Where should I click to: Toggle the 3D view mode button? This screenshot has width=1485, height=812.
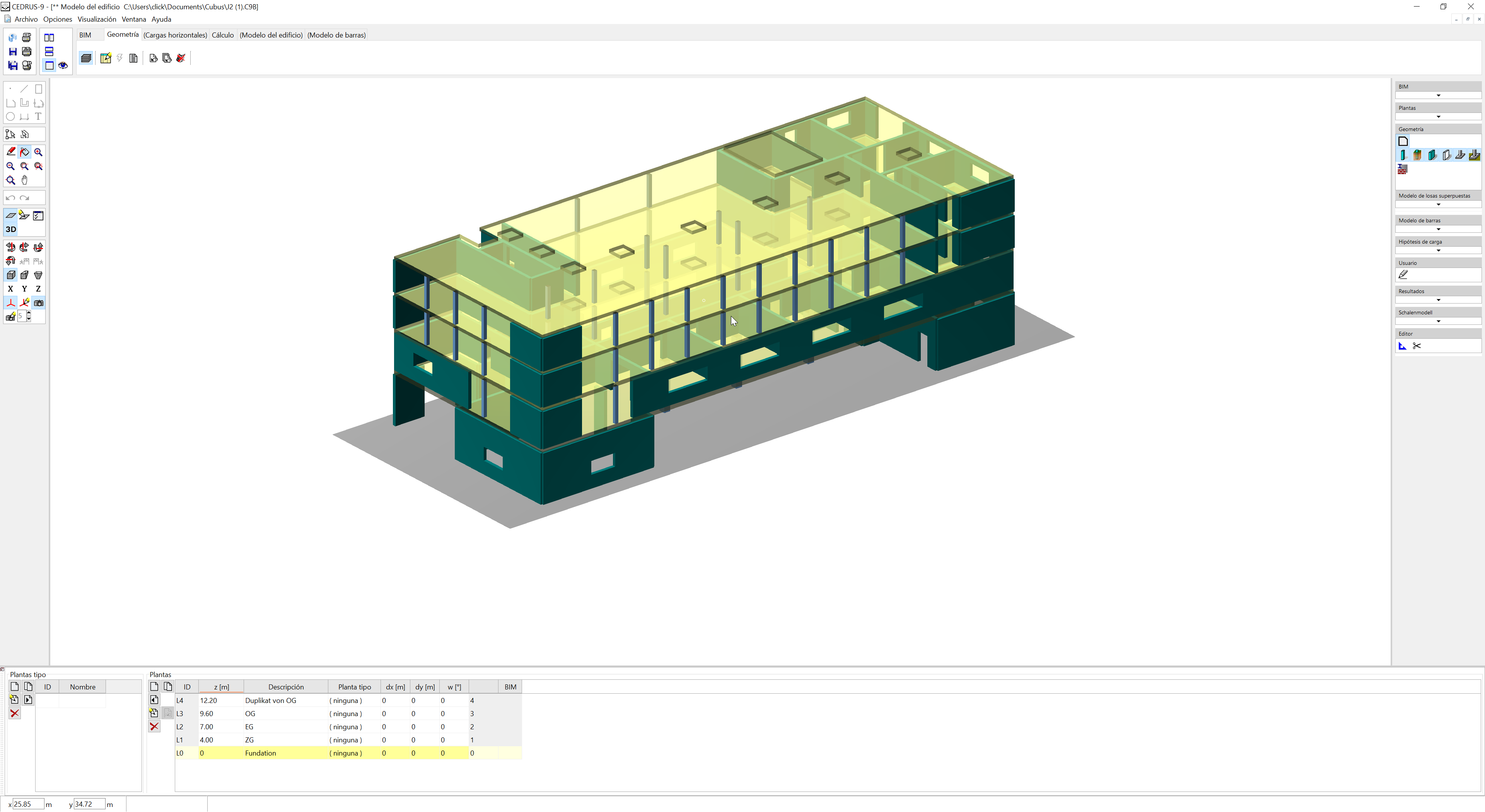click(x=10, y=229)
